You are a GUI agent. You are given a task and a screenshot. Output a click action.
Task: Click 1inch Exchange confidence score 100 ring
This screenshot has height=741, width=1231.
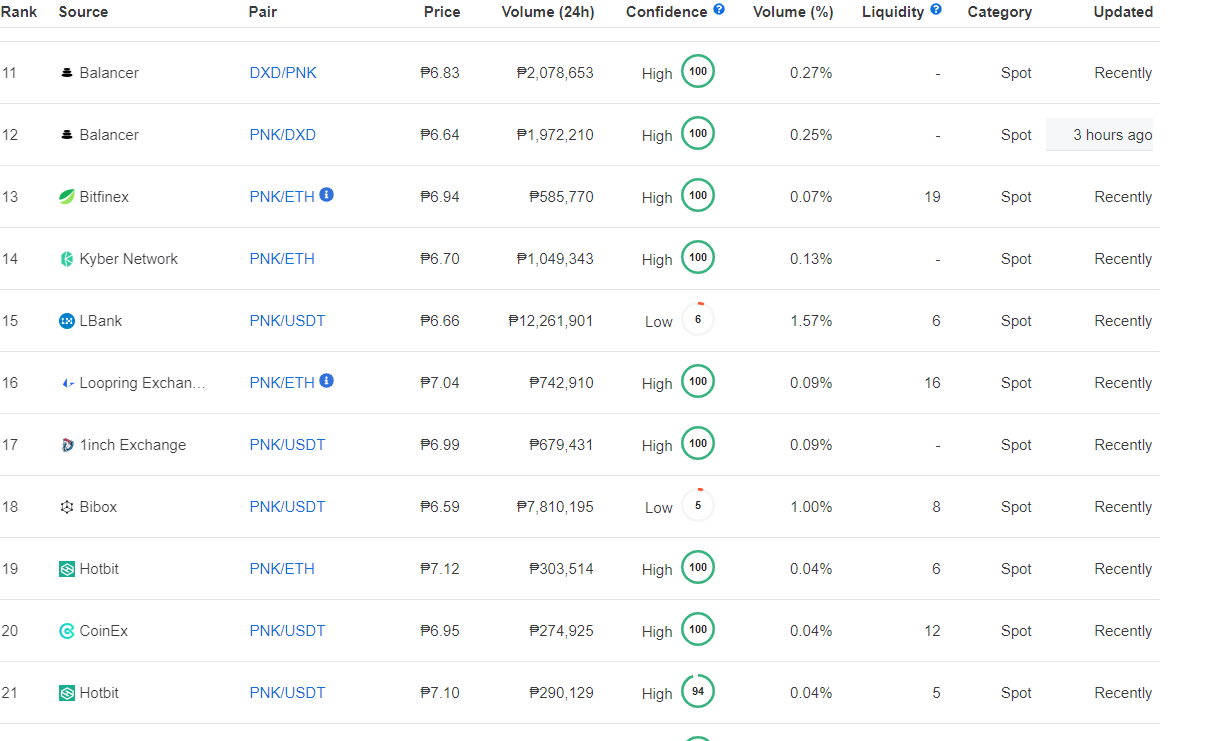[698, 444]
